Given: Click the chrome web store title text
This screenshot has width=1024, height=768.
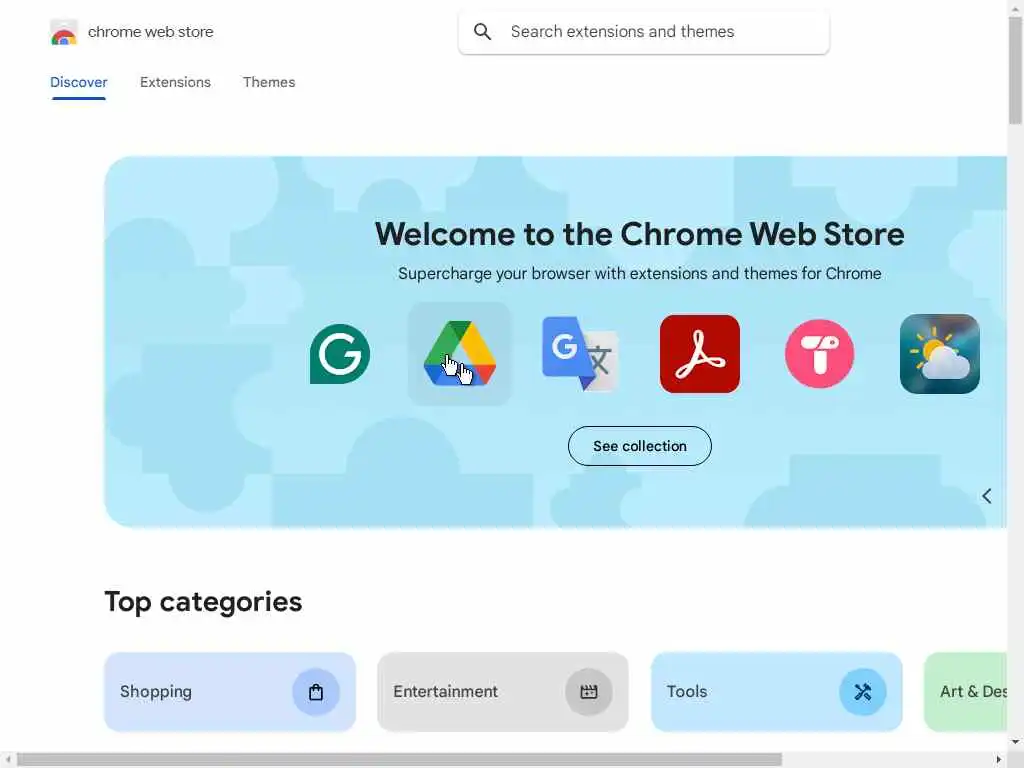Looking at the screenshot, I should 150,32.
